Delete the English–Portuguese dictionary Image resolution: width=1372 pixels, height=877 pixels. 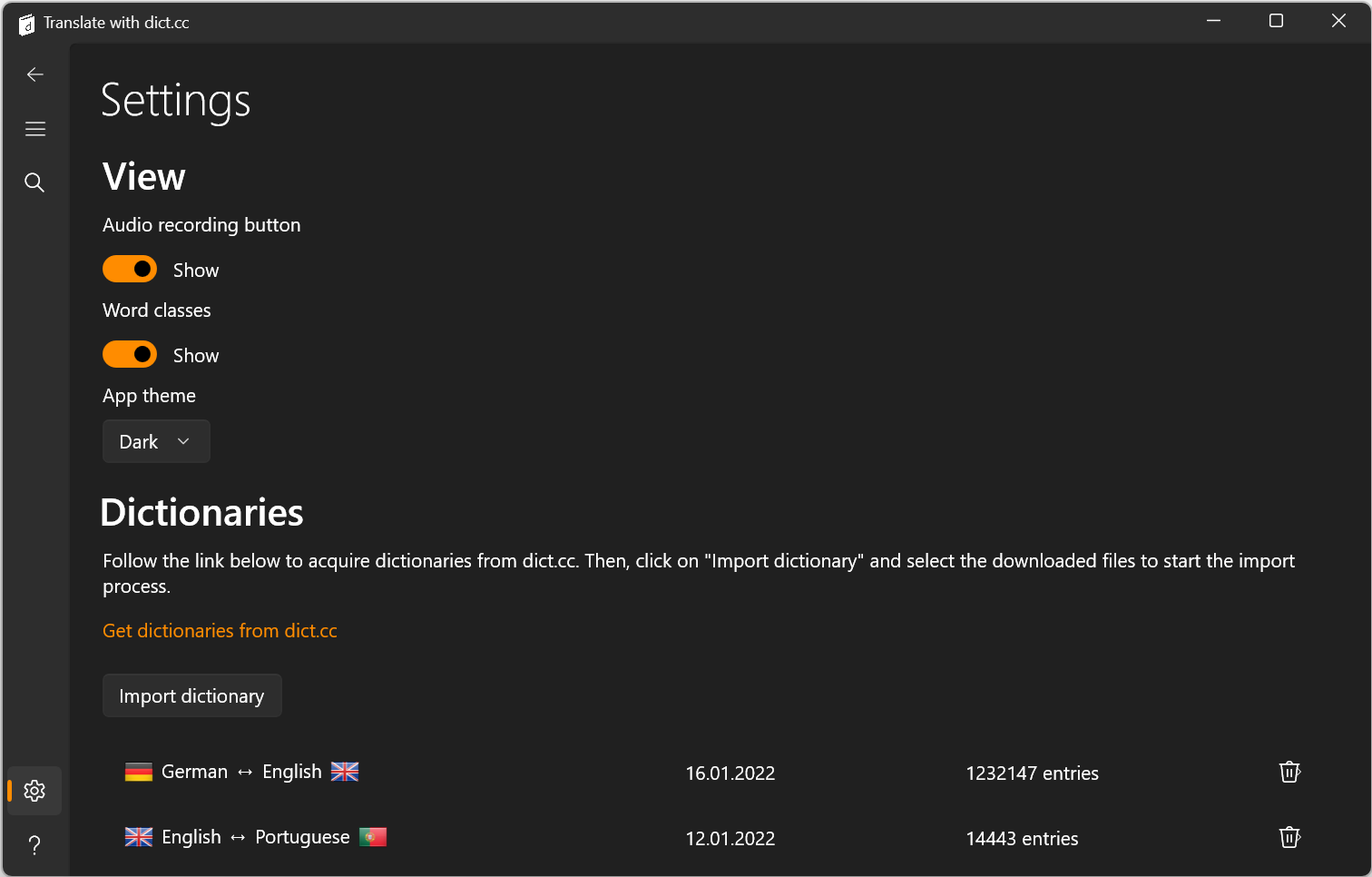pyautogui.click(x=1289, y=837)
